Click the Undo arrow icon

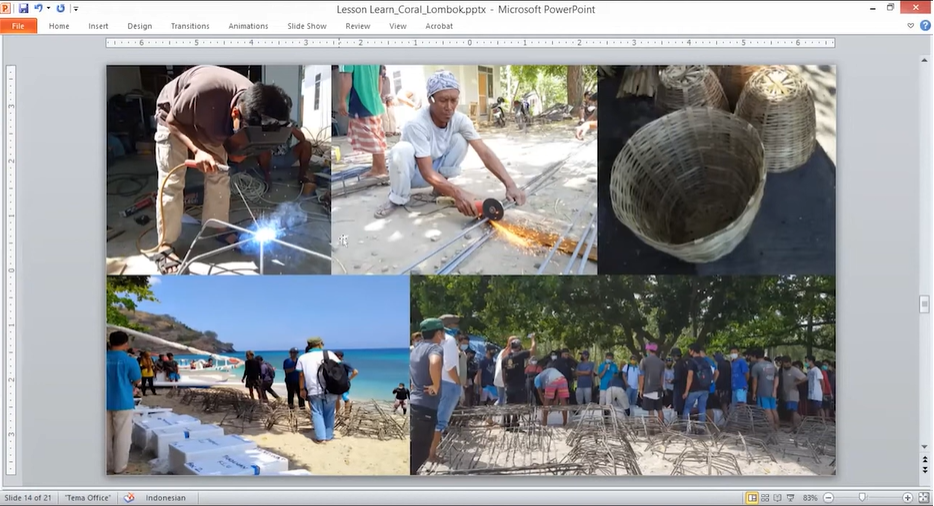pyautogui.click(x=39, y=8)
